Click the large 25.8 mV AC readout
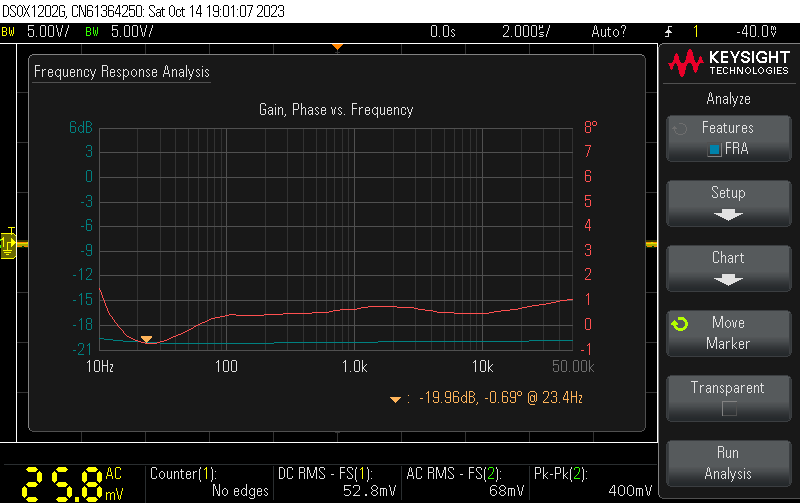This screenshot has height=503, width=800. point(72,484)
